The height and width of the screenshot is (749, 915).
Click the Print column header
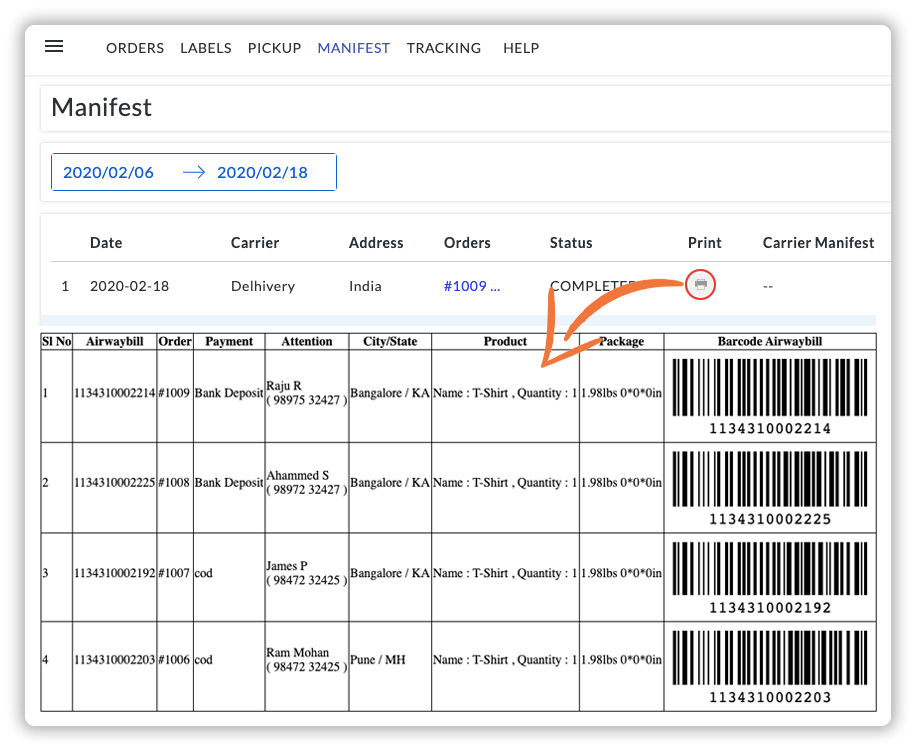704,243
